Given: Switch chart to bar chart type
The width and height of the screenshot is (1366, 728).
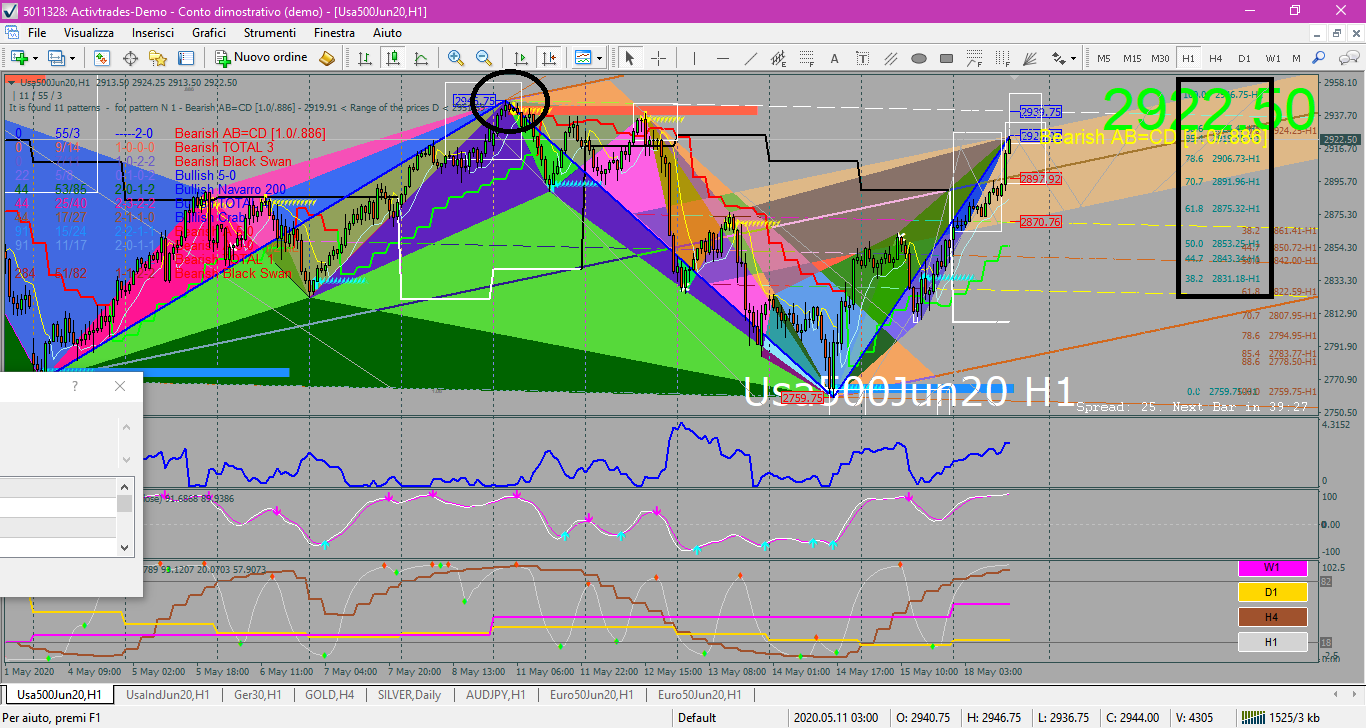Looking at the screenshot, I should tap(365, 58).
